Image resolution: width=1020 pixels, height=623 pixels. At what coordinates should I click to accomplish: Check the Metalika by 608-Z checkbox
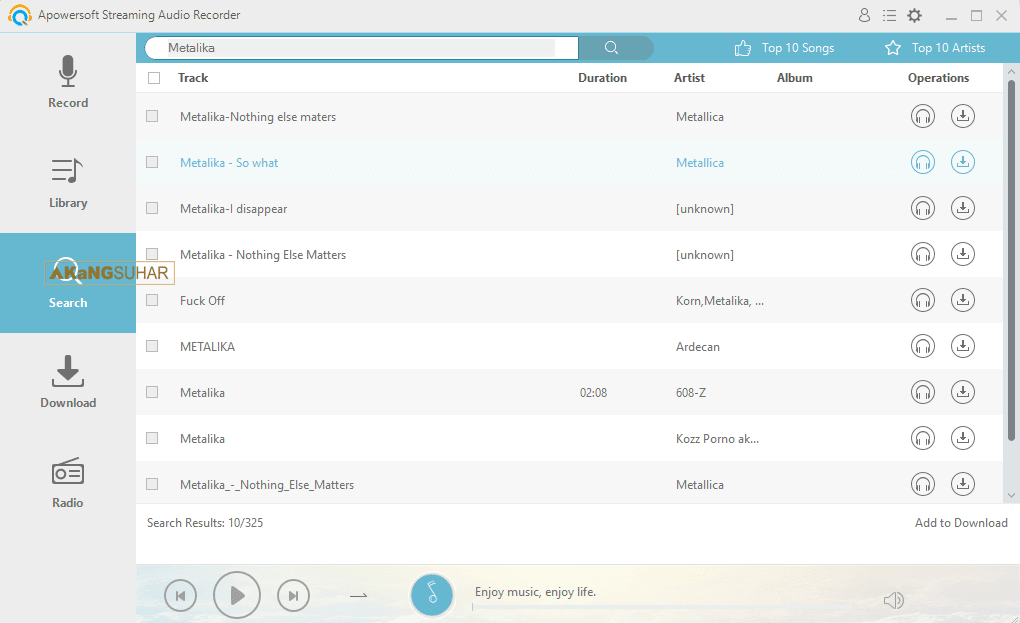coord(152,392)
